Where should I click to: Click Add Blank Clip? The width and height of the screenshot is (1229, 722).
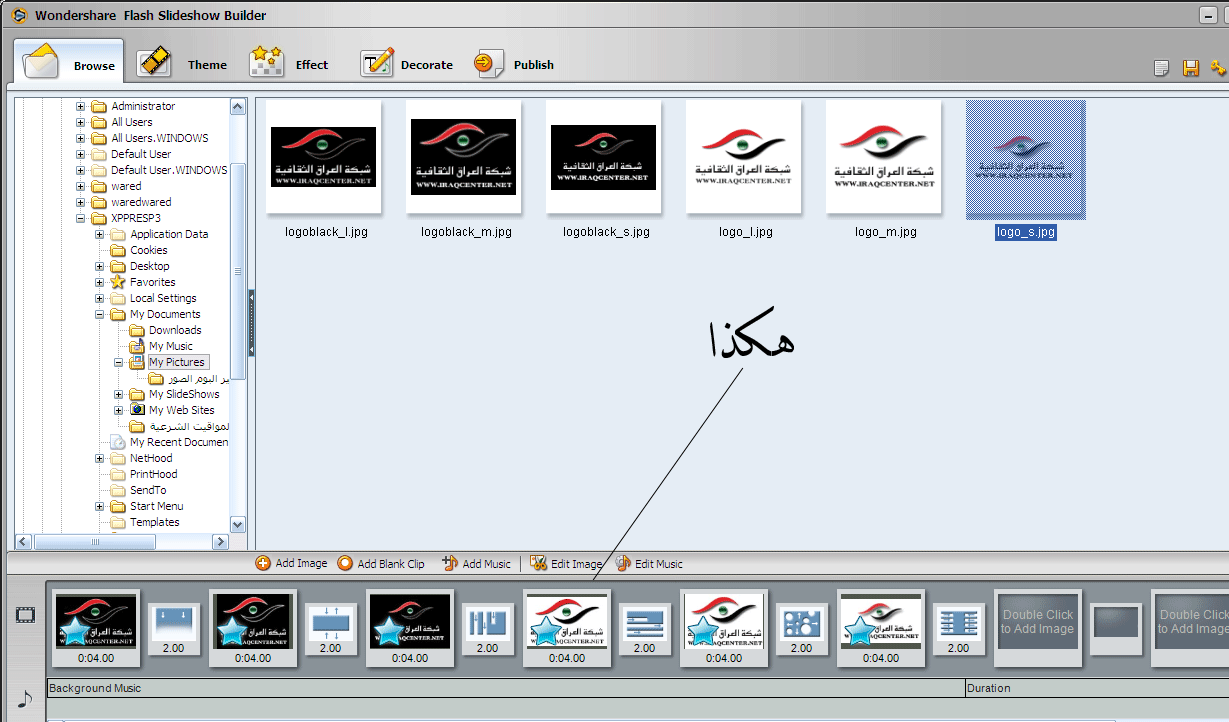tap(381, 564)
